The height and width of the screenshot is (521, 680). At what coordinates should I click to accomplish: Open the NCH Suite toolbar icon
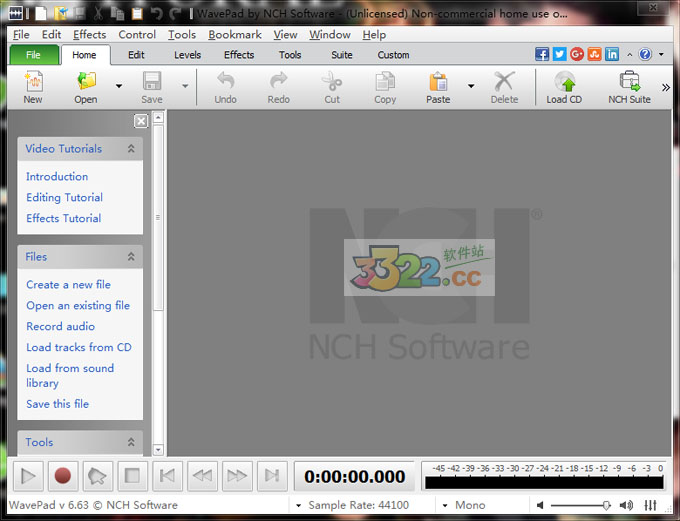[x=629, y=86]
